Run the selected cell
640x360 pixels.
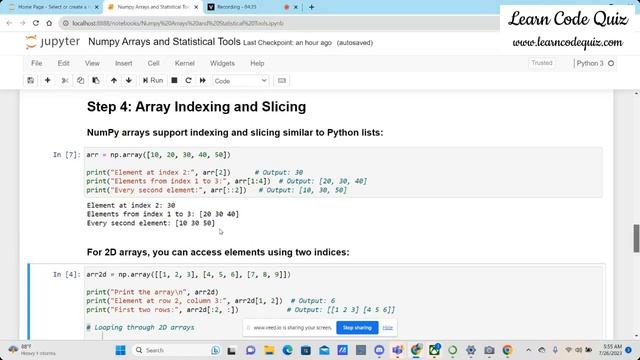[x=153, y=81]
